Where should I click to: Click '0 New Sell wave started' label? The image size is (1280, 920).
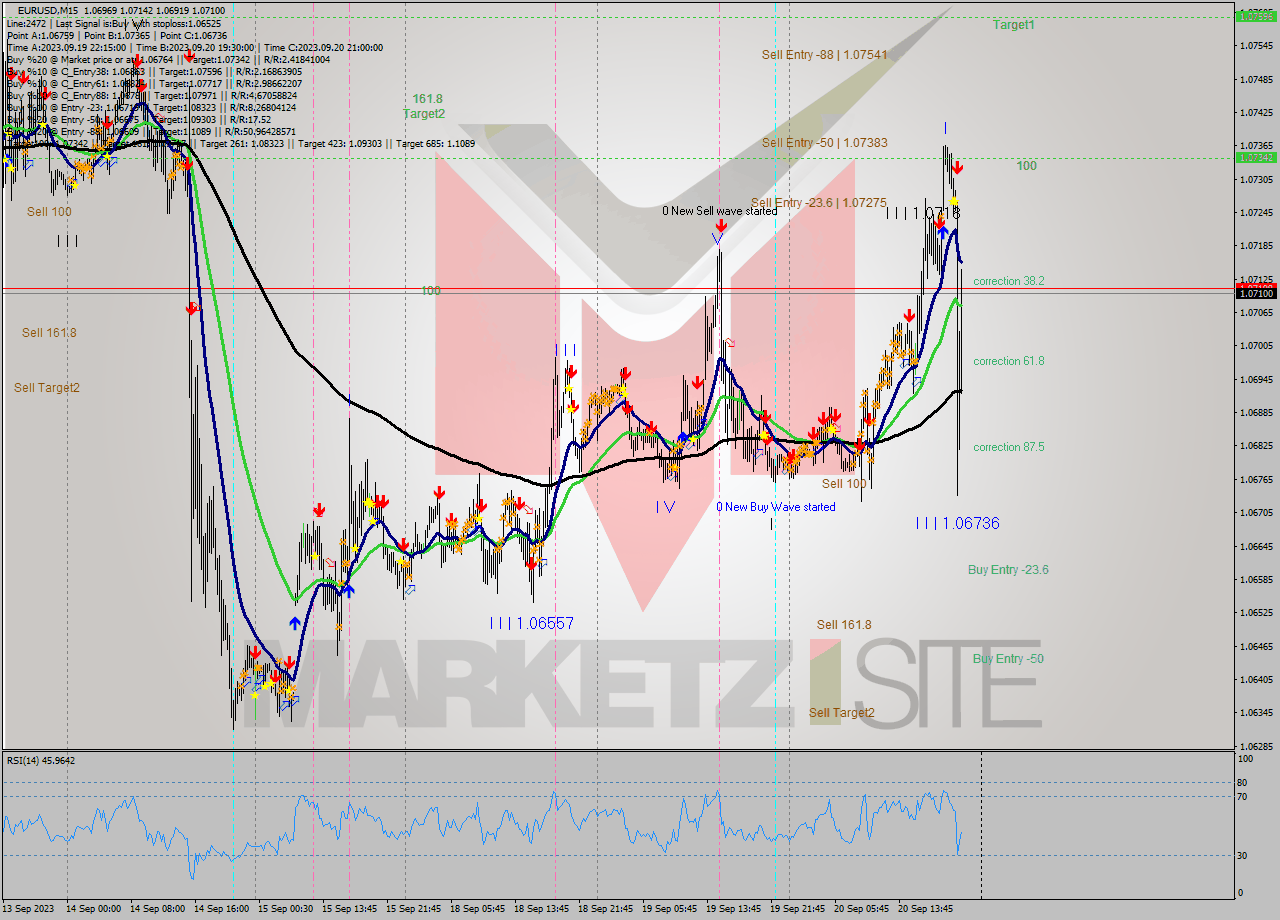click(720, 211)
